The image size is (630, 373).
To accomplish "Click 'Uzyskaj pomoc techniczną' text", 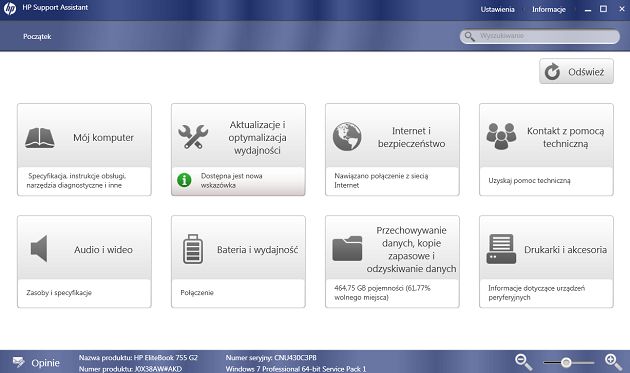I will 529,180.
